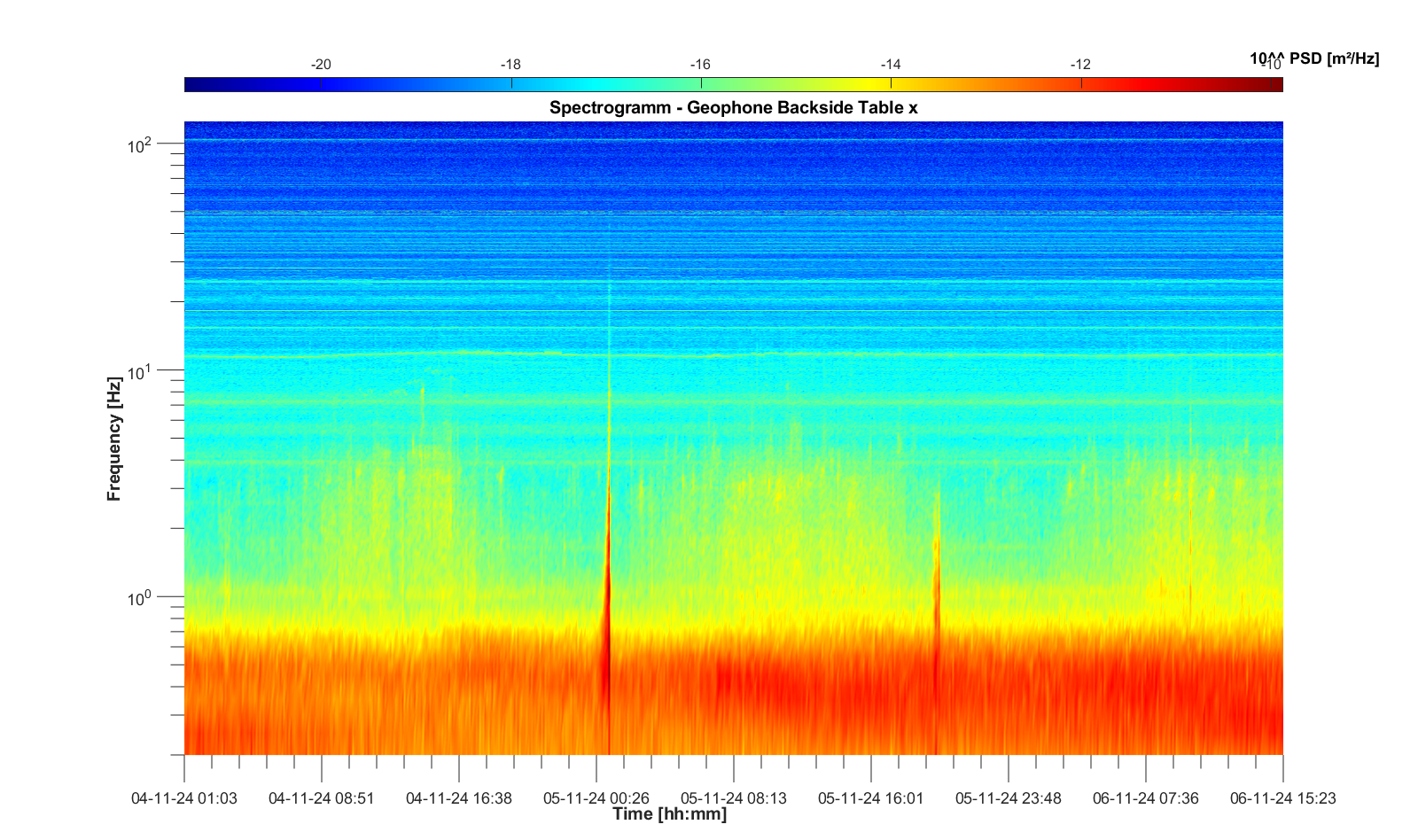The image size is (1418, 840).
Task: Click the '04-11-24 16:38' time tick label
Action: [458, 798]
